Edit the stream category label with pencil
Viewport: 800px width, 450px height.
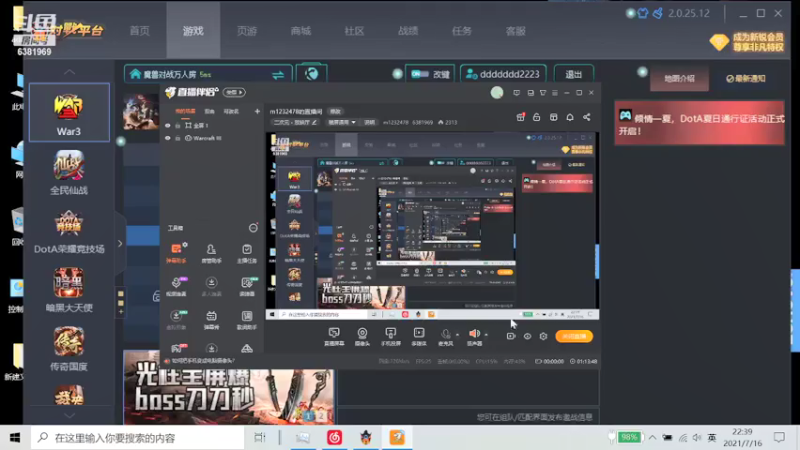pyautogui.click(x=314, y=122)
